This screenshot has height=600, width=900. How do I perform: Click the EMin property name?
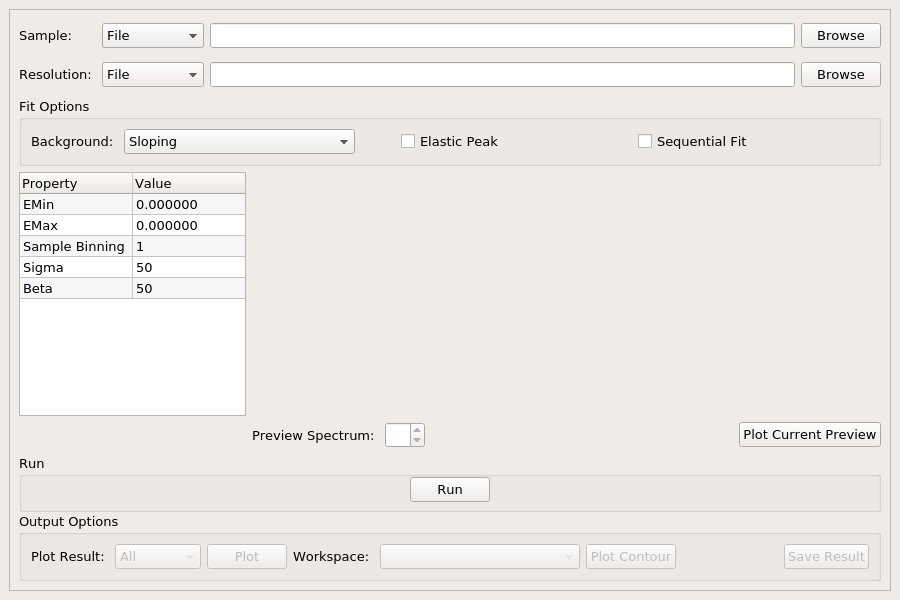(76, 204)
